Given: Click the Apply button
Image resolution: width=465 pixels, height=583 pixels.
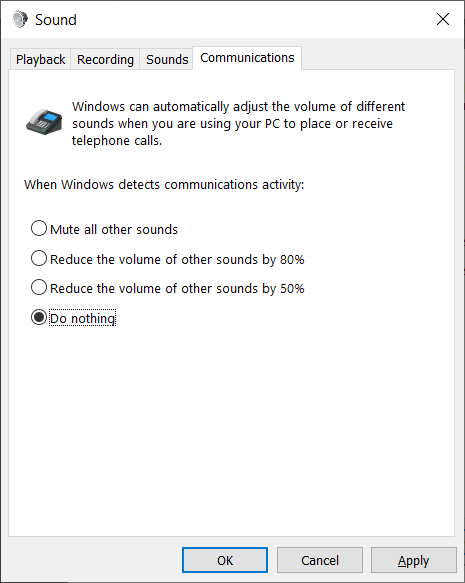Looking at the screenshot, I should tap(414, 560).
